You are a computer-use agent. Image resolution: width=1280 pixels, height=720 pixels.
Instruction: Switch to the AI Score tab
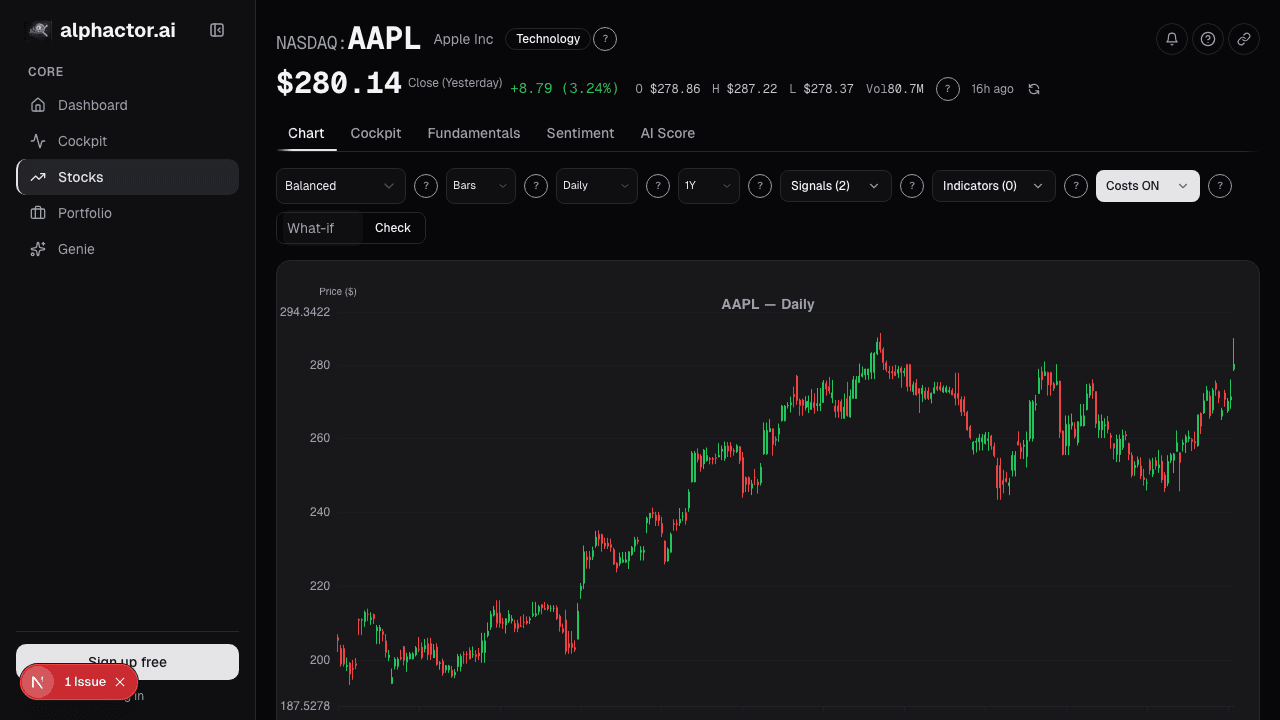tap(668, 133)
